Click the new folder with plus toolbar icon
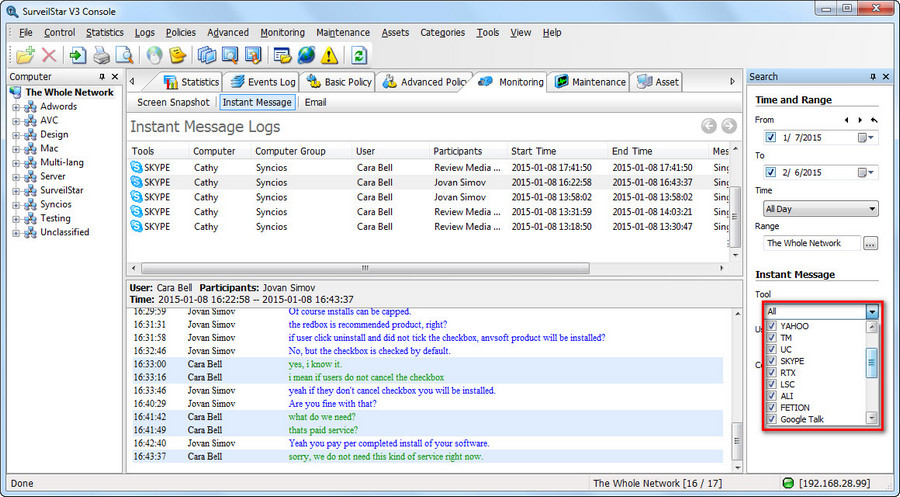This screenshot has width=900, height=497. click(x=25, y=55)
